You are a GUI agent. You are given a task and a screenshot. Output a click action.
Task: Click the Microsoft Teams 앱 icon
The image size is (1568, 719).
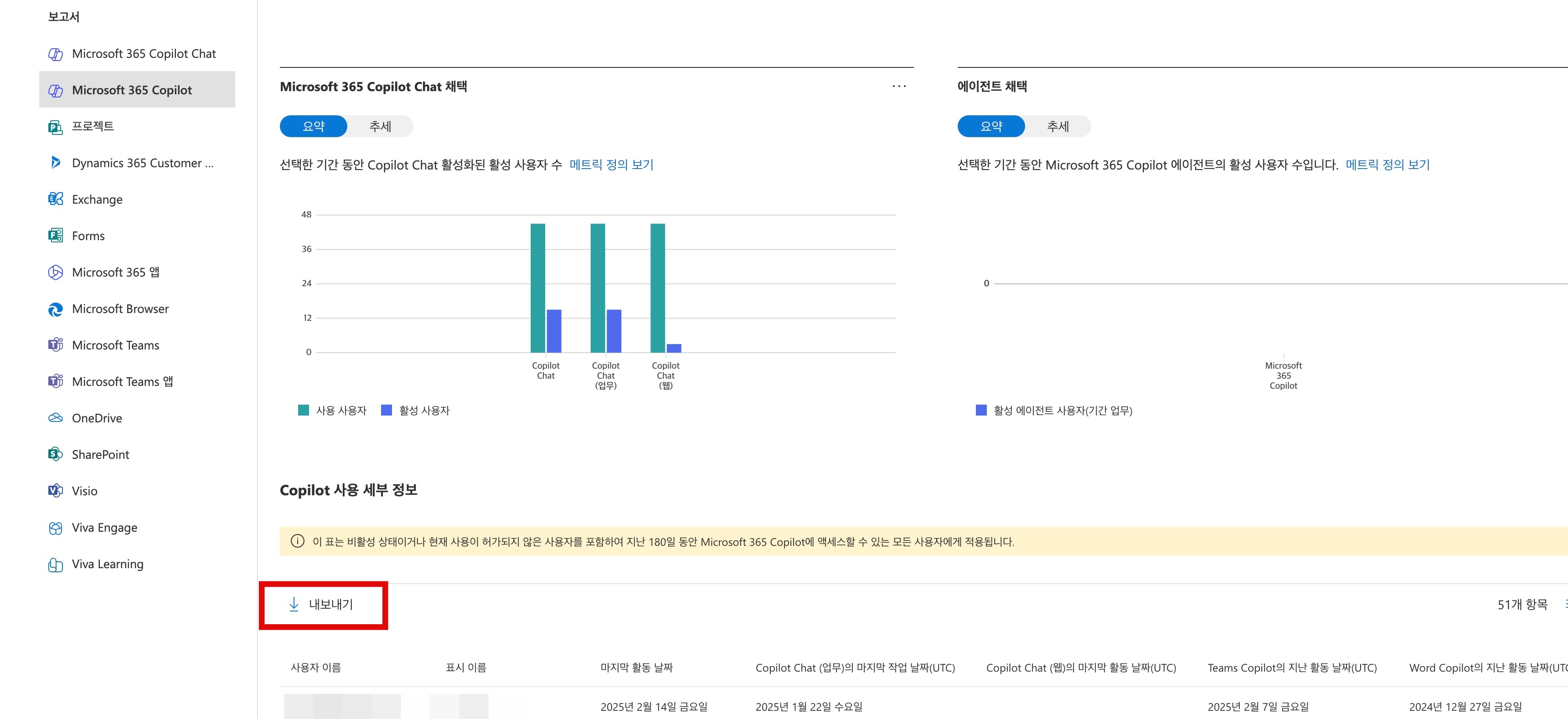(x=56, y=382)
